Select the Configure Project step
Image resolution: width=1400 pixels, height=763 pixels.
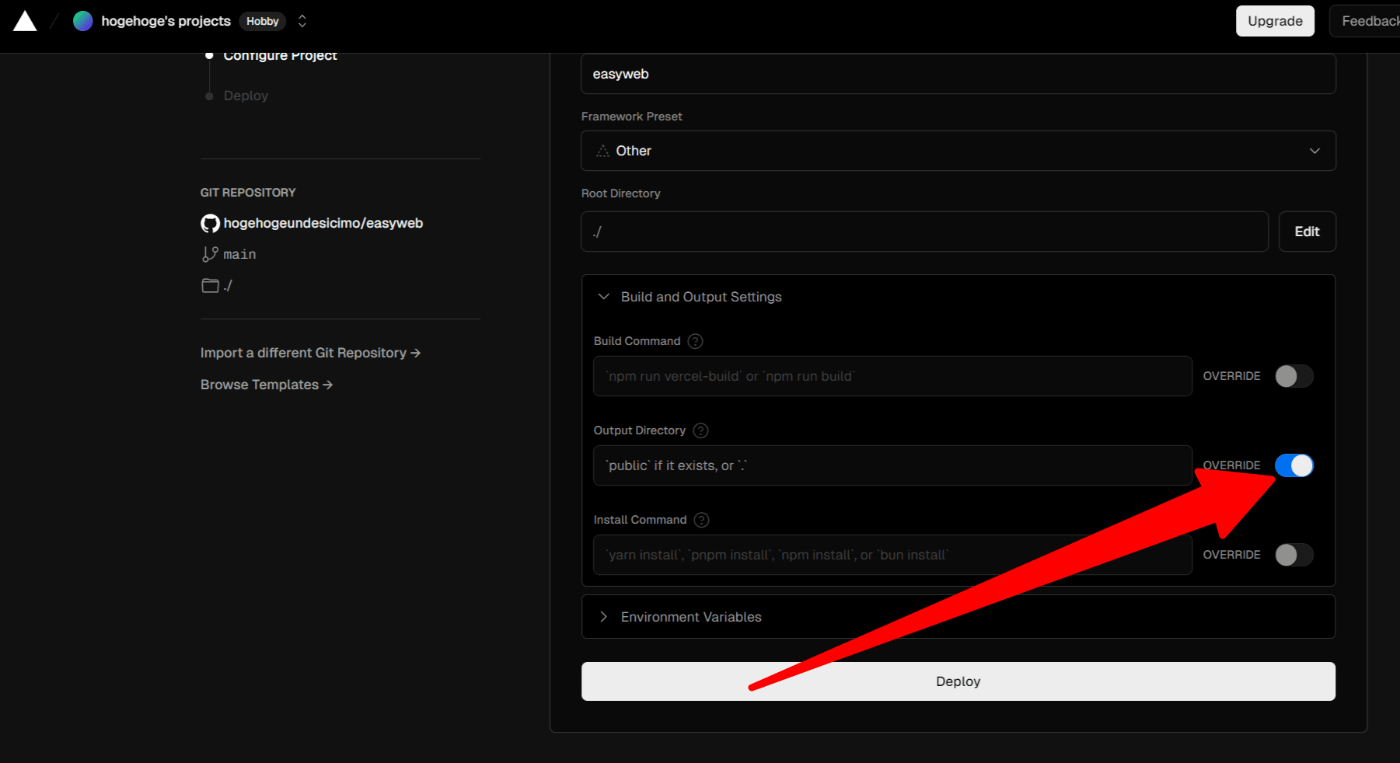pyautogui.click(x=280, y=56)
